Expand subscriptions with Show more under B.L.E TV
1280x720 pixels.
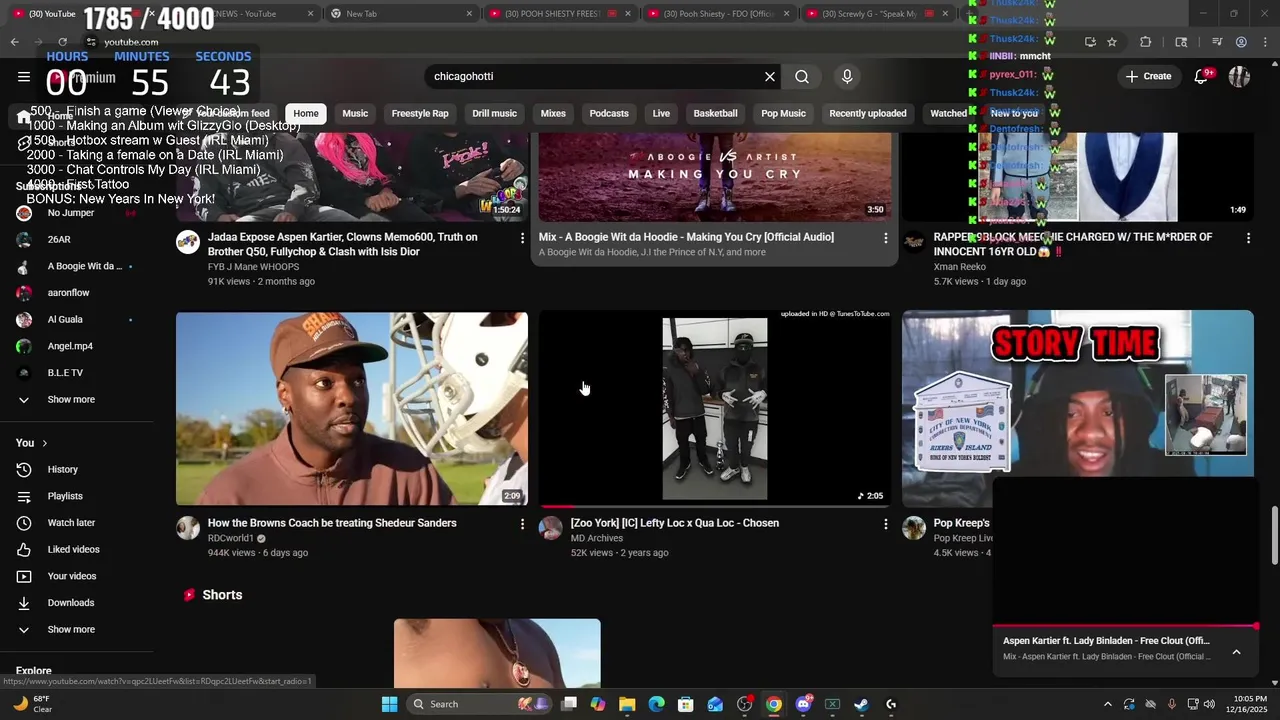pyautogui.click(x=71, y=400)
